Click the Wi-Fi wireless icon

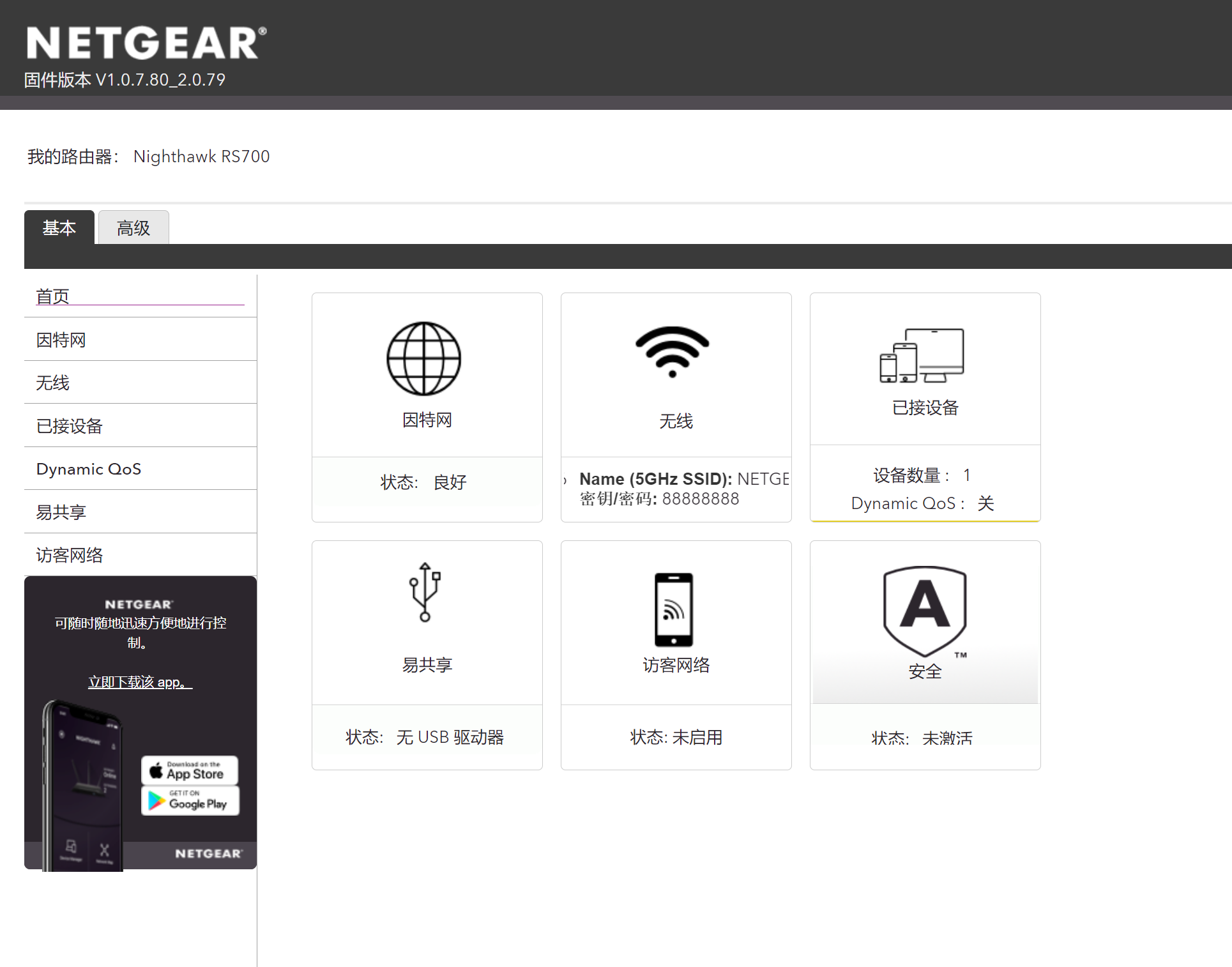pos(673,352)
